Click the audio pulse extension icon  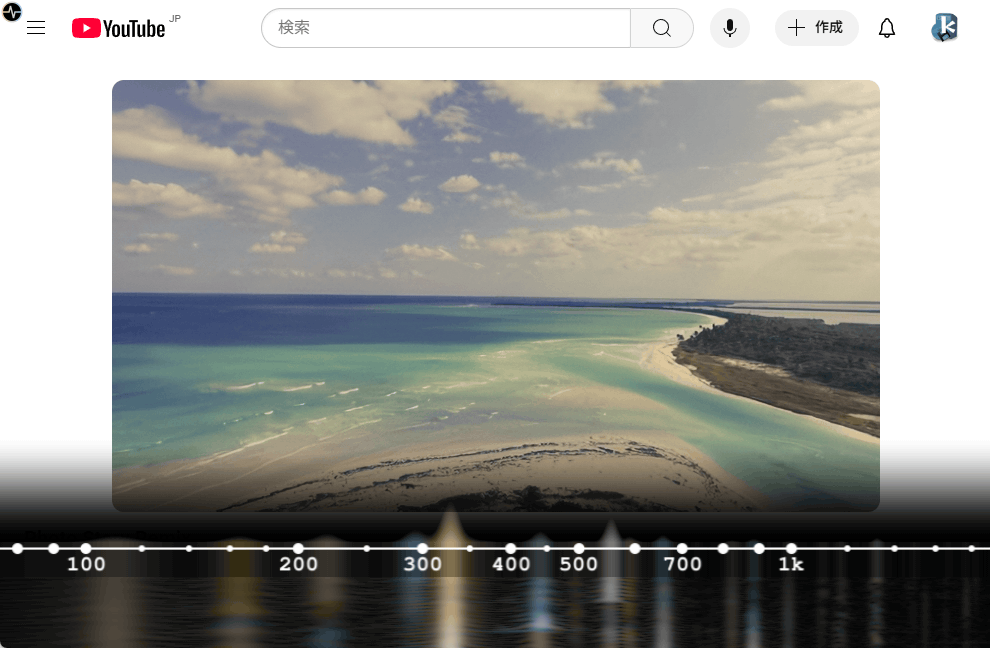tap(12, 11)
